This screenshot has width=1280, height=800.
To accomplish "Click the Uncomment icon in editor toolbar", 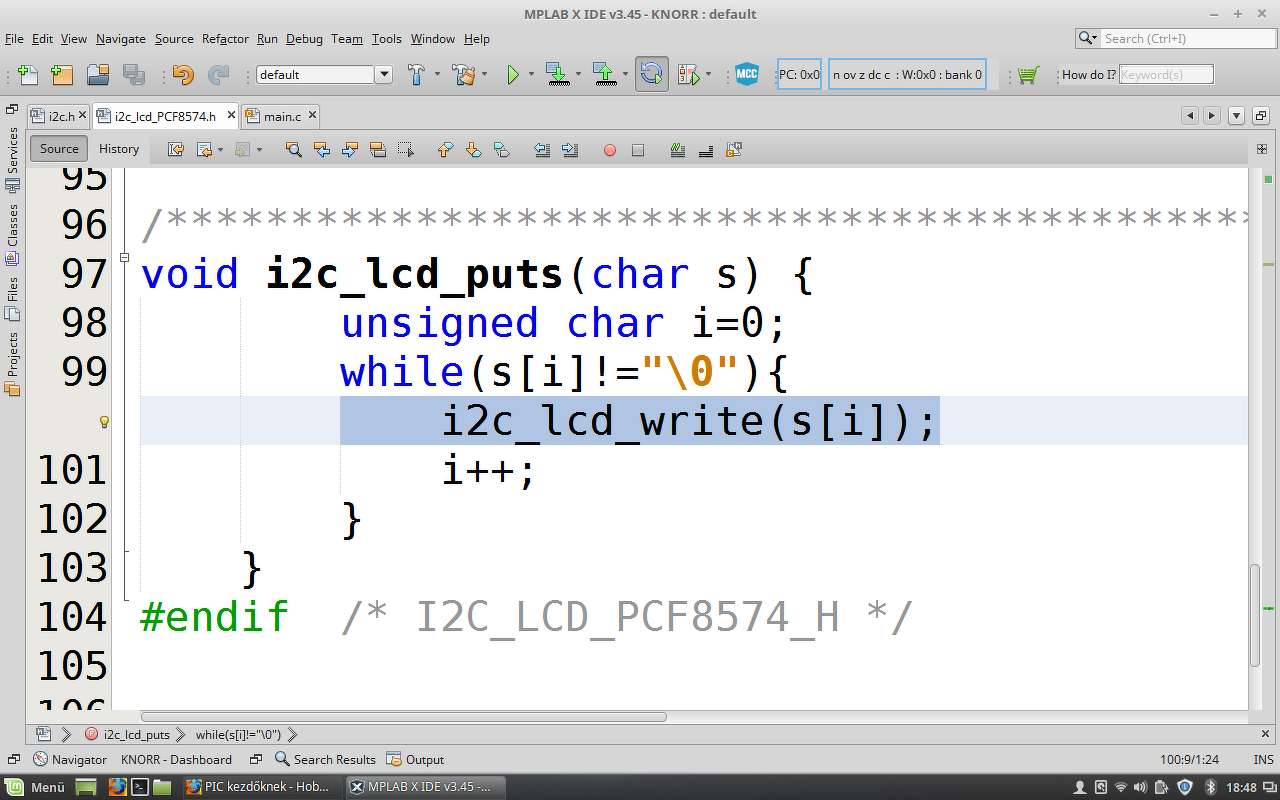I will click(x=706, y=150).
